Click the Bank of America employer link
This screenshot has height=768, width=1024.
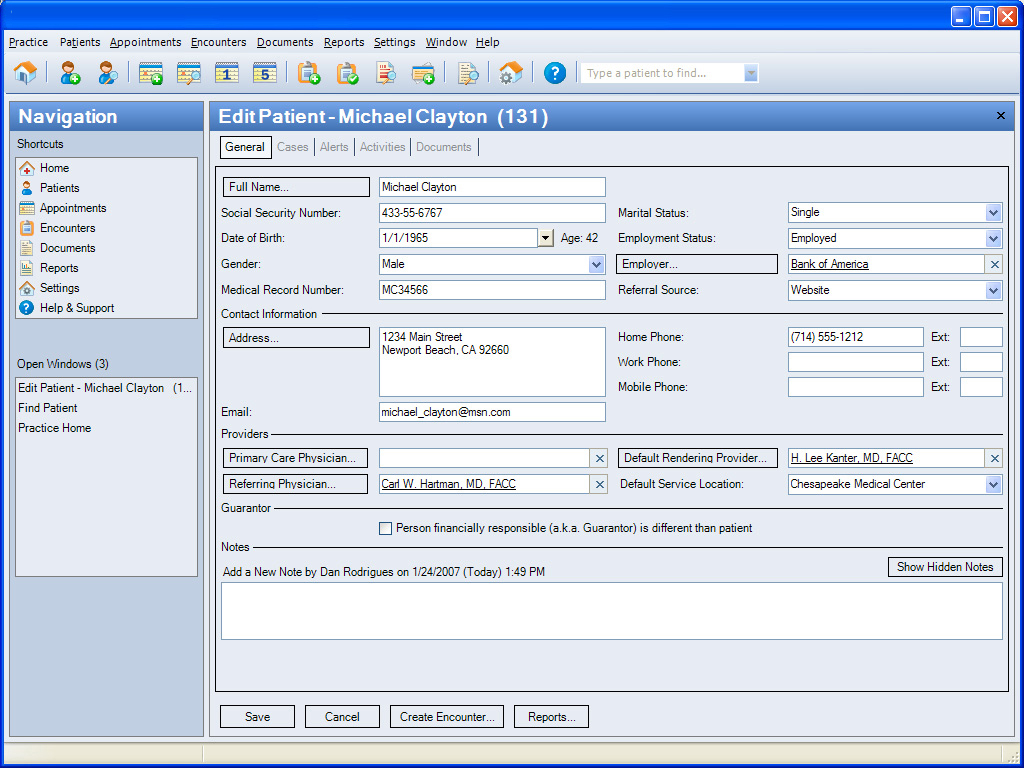point(829,264)
